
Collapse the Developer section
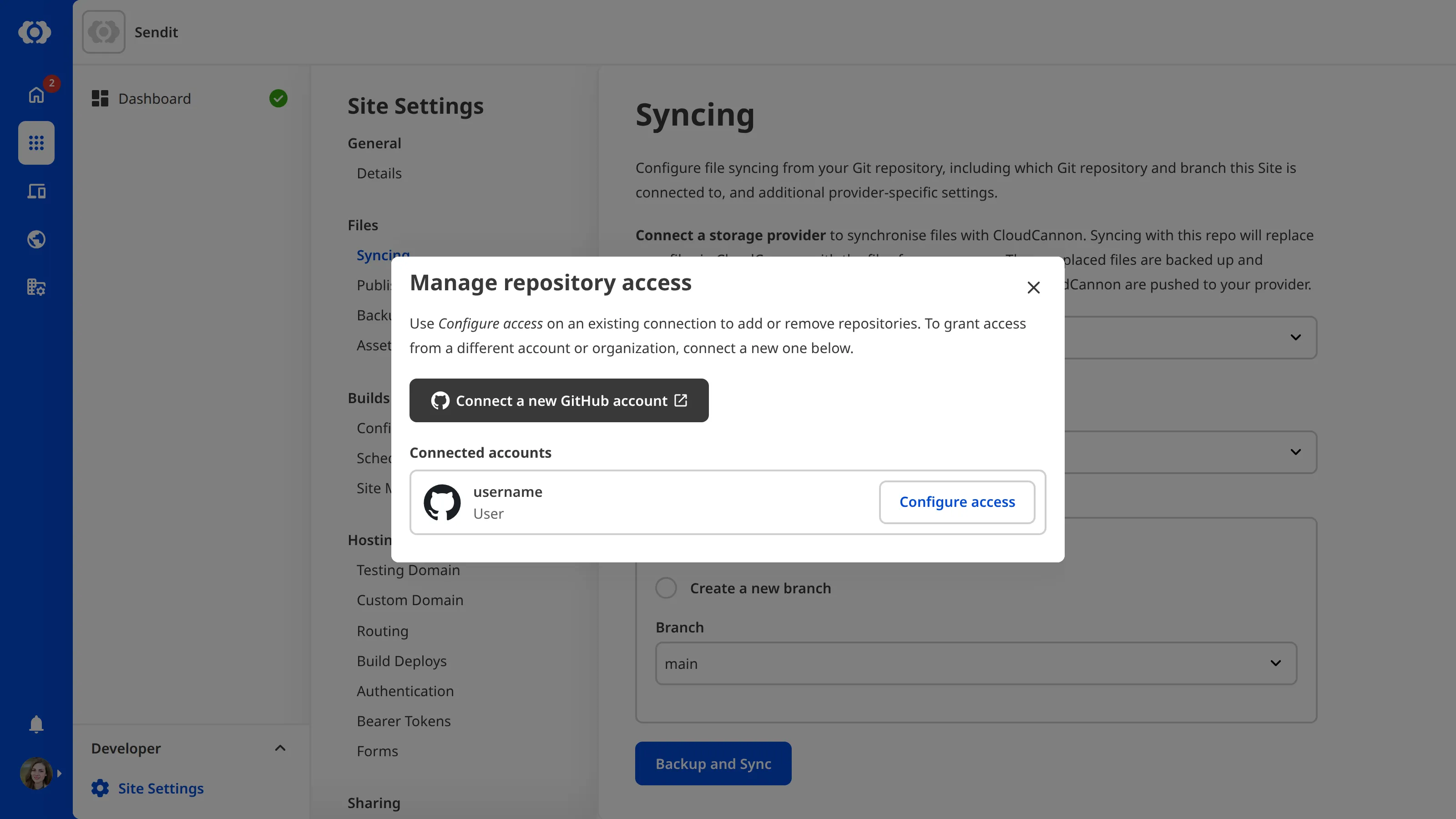click(280, 748)
